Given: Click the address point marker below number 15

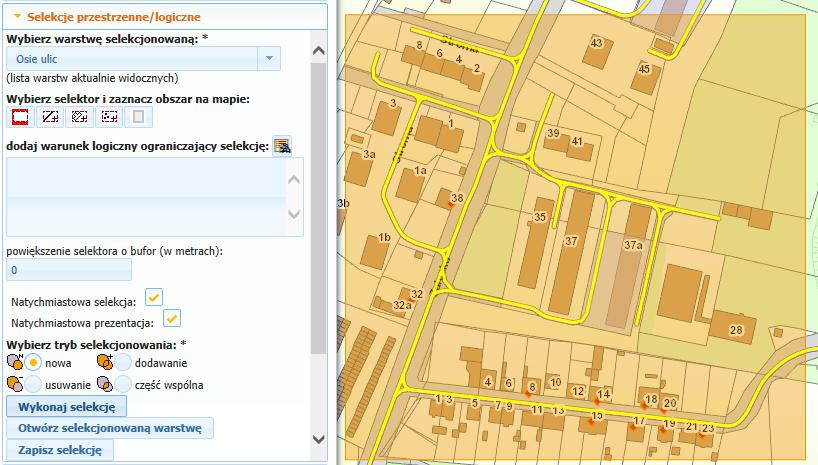Looking at the screenshot, I should pyautogui.click(x=591, y=421).
